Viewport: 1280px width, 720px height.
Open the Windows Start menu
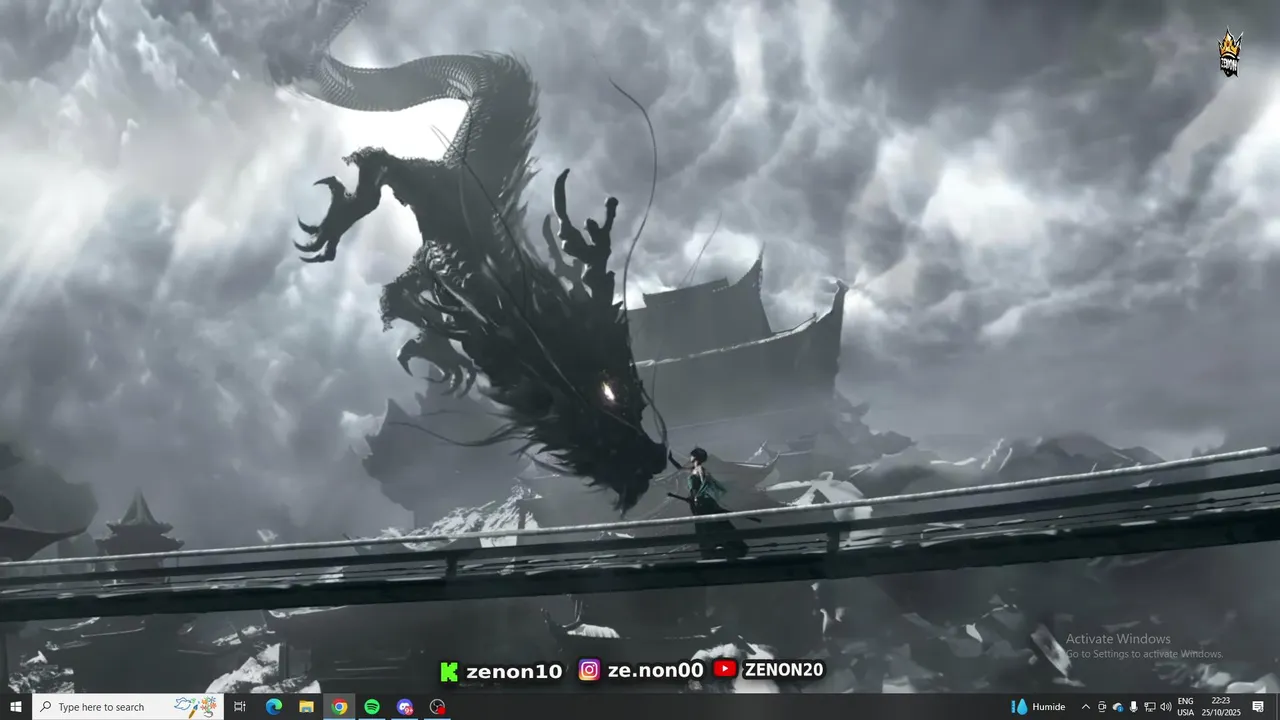pos(16,707)
